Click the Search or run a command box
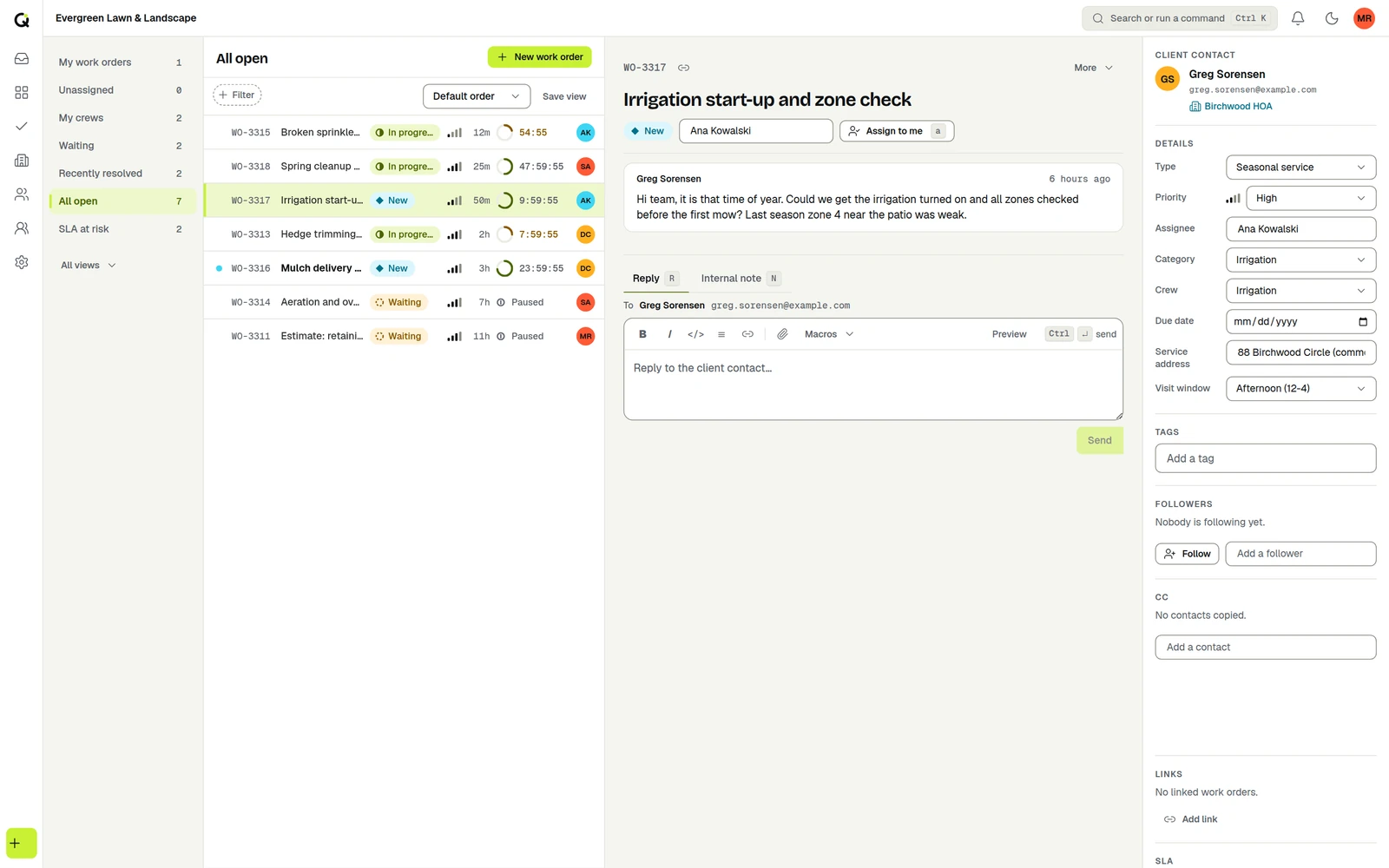1389x868 pixels. click(1180, 18)
